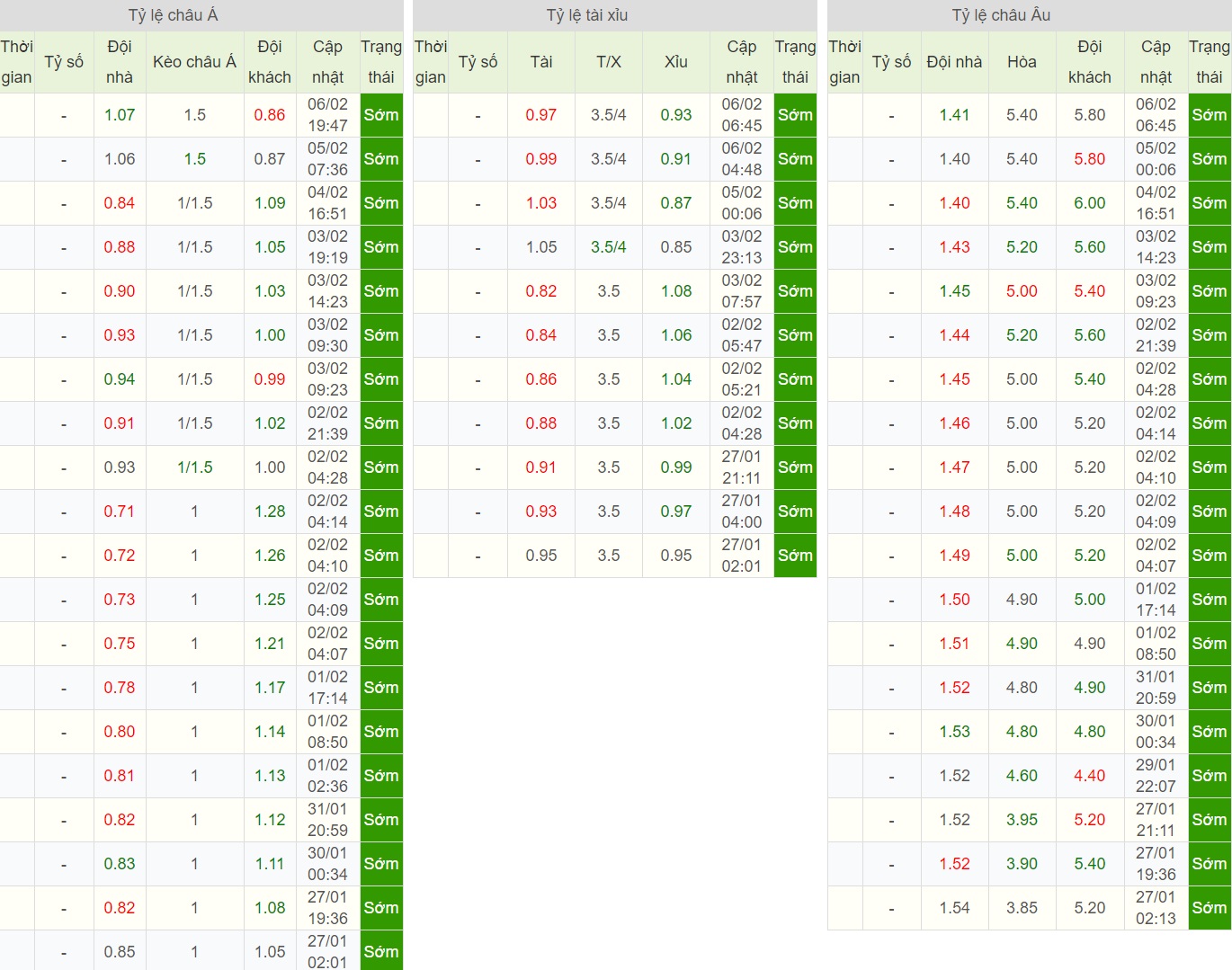Click the 'Xỉu' column header

coord(676,62)
